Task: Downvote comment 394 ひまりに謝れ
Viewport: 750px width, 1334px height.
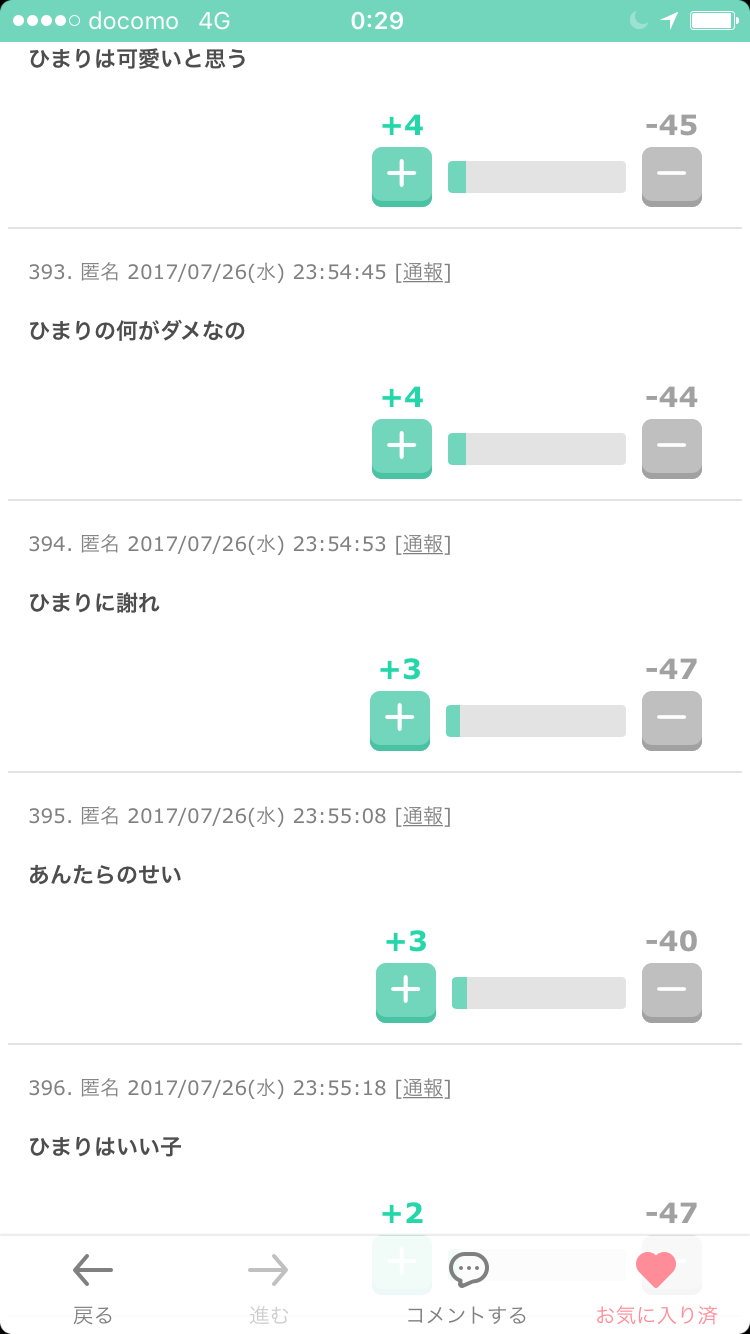Action: tap(671, 719)
